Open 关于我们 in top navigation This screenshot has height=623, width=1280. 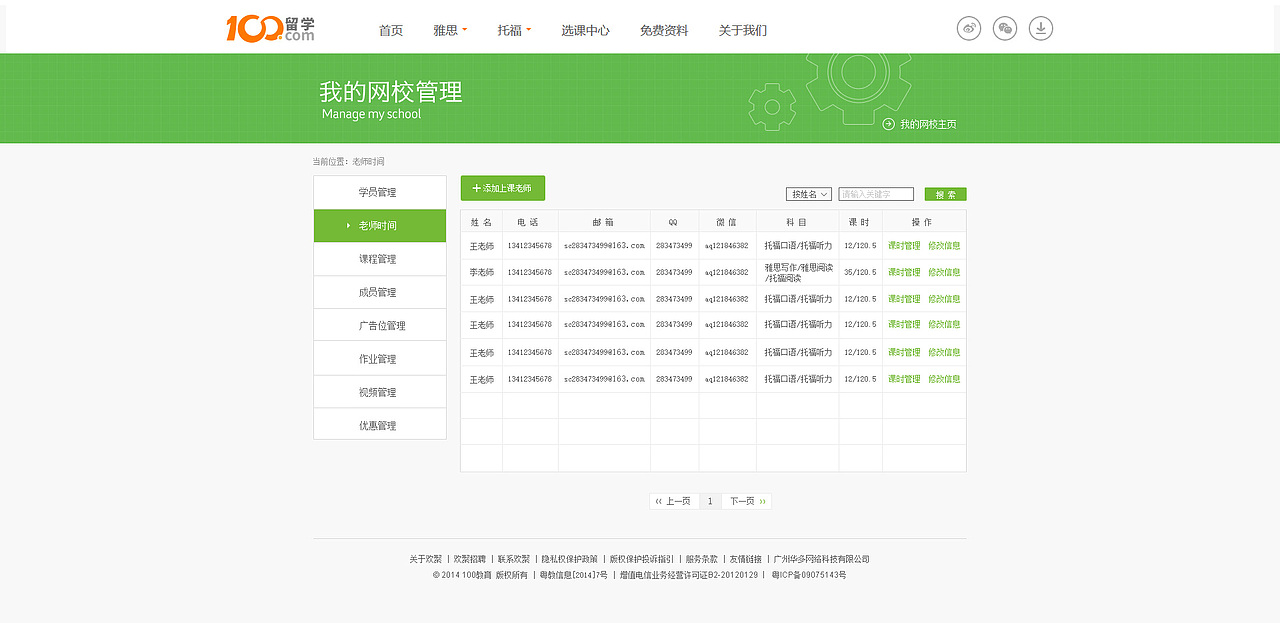[743, 30]
